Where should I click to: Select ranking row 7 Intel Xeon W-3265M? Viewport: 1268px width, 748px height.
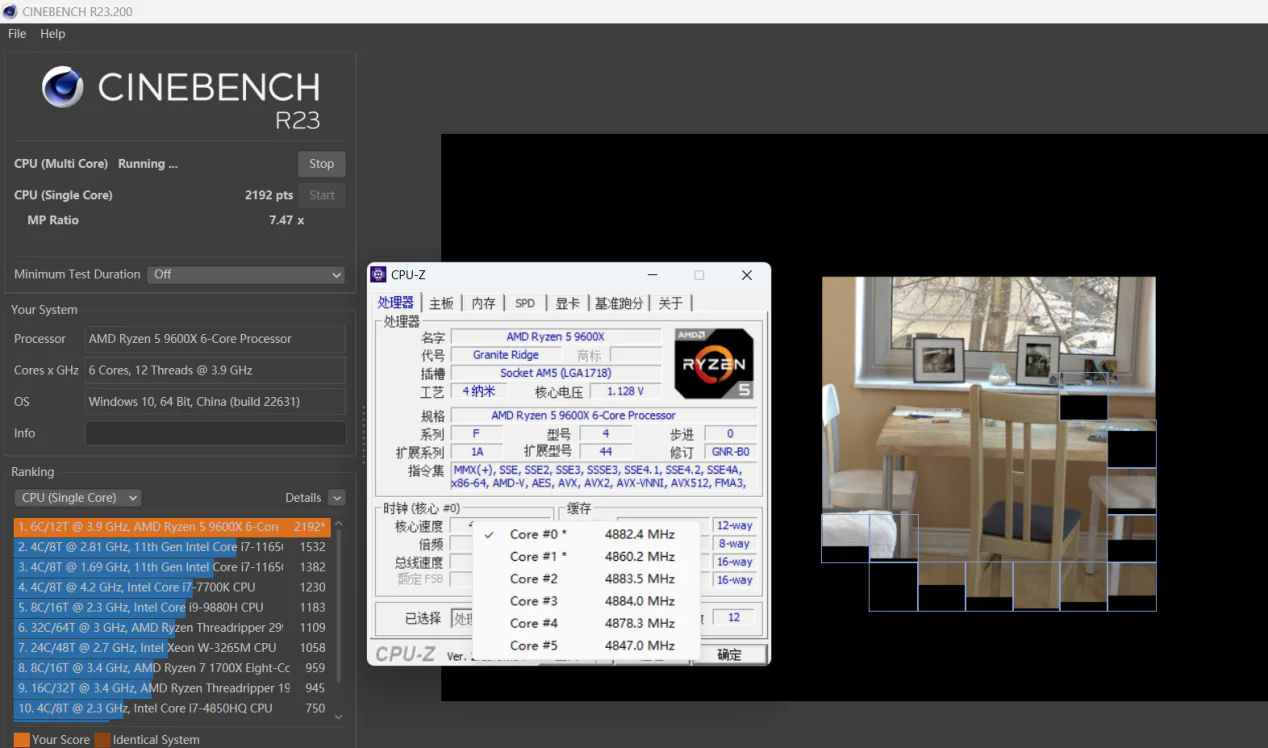point(171,648)
